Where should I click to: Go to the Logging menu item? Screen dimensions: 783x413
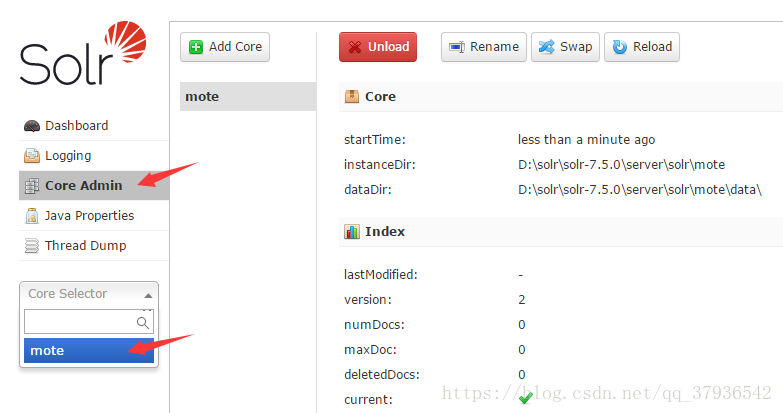pos(68,156)
